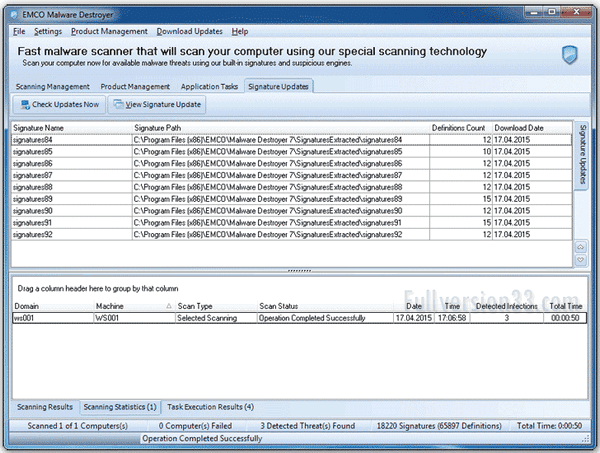The height and width of the screenshot is (453, 600).
Task: Click the 17:06:58 time cell
Action: pos(452,318)
